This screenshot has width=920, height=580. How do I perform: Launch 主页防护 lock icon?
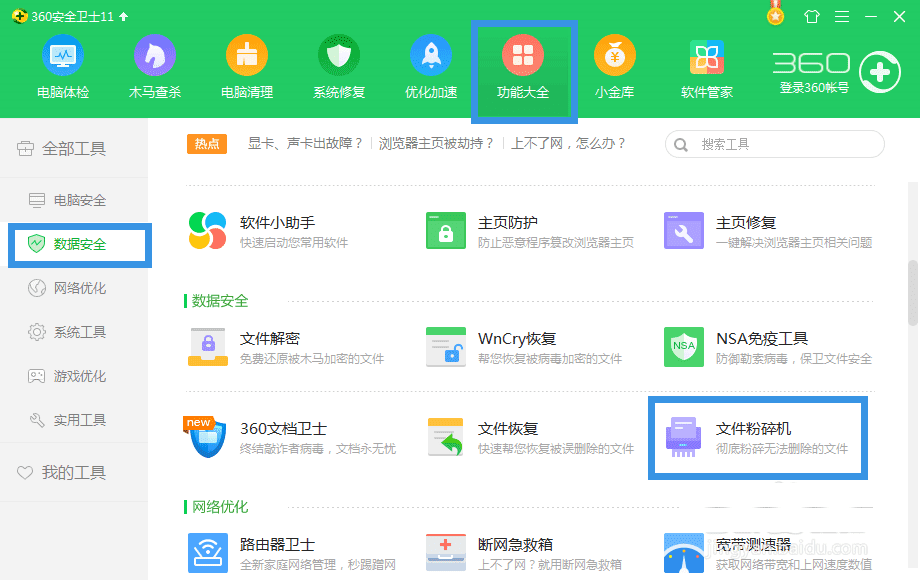click(446, 230)
